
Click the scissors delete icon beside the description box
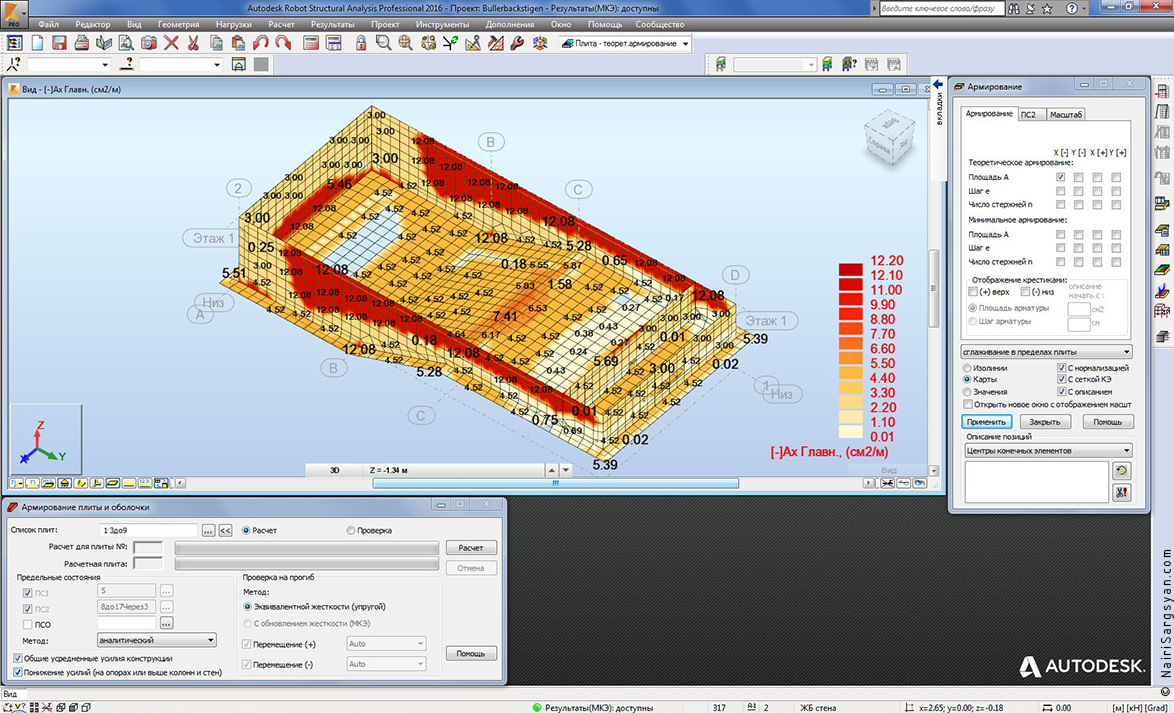pyautogui.click(x=1121, y=492)
